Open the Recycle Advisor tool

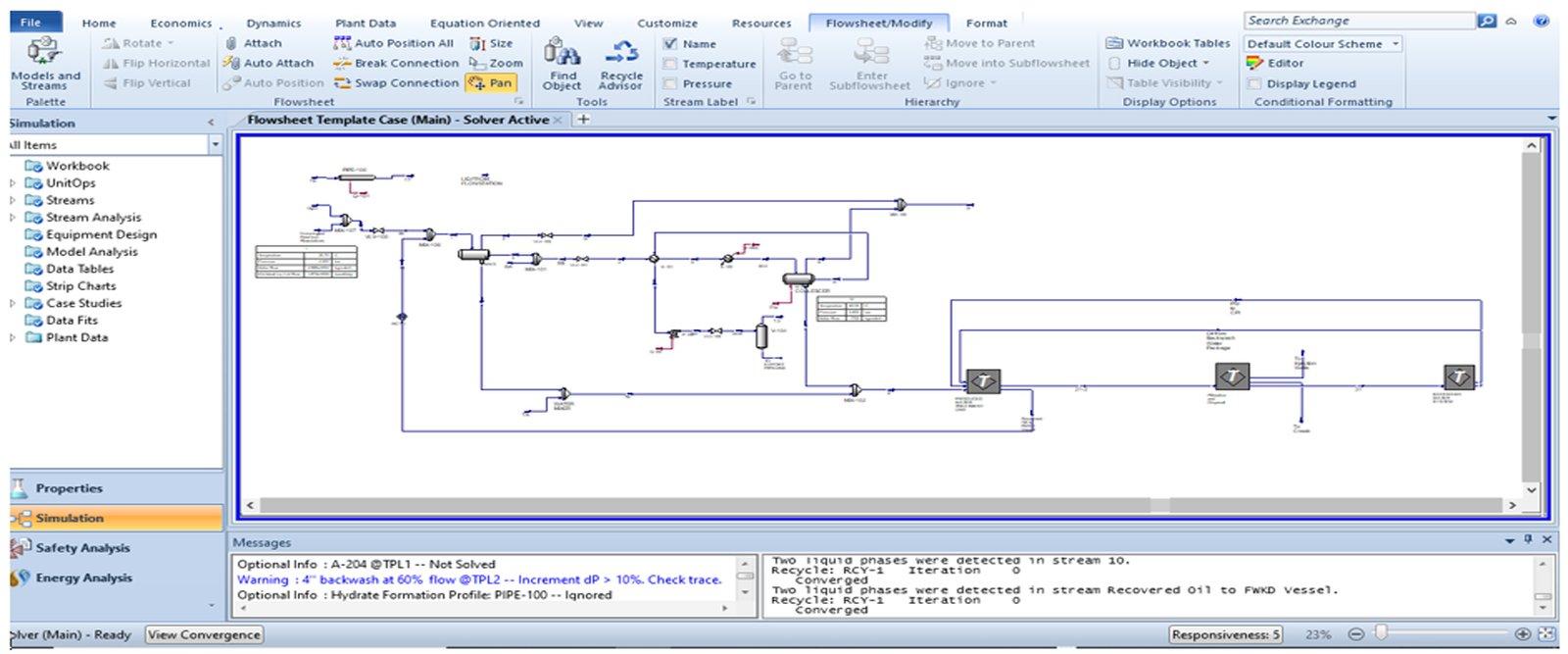point(621,54)
